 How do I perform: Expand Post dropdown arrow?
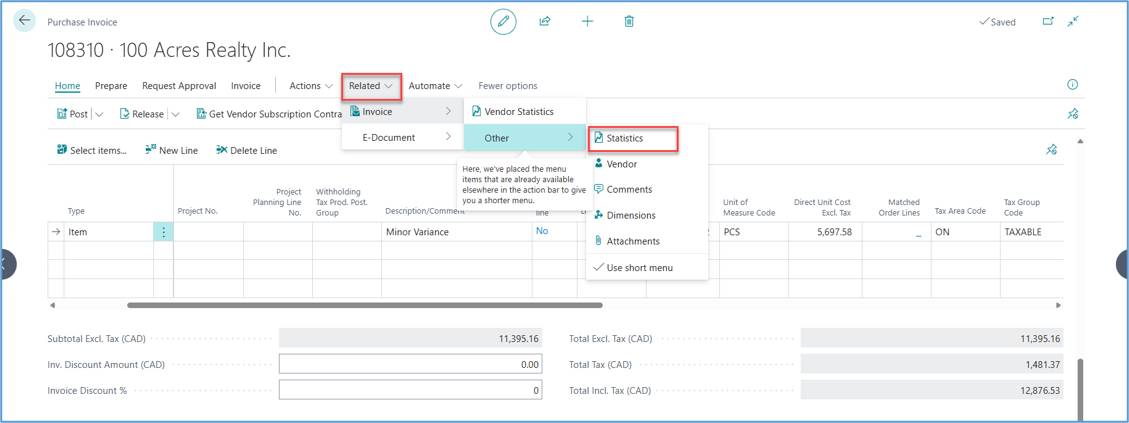(x=99, y=114)
